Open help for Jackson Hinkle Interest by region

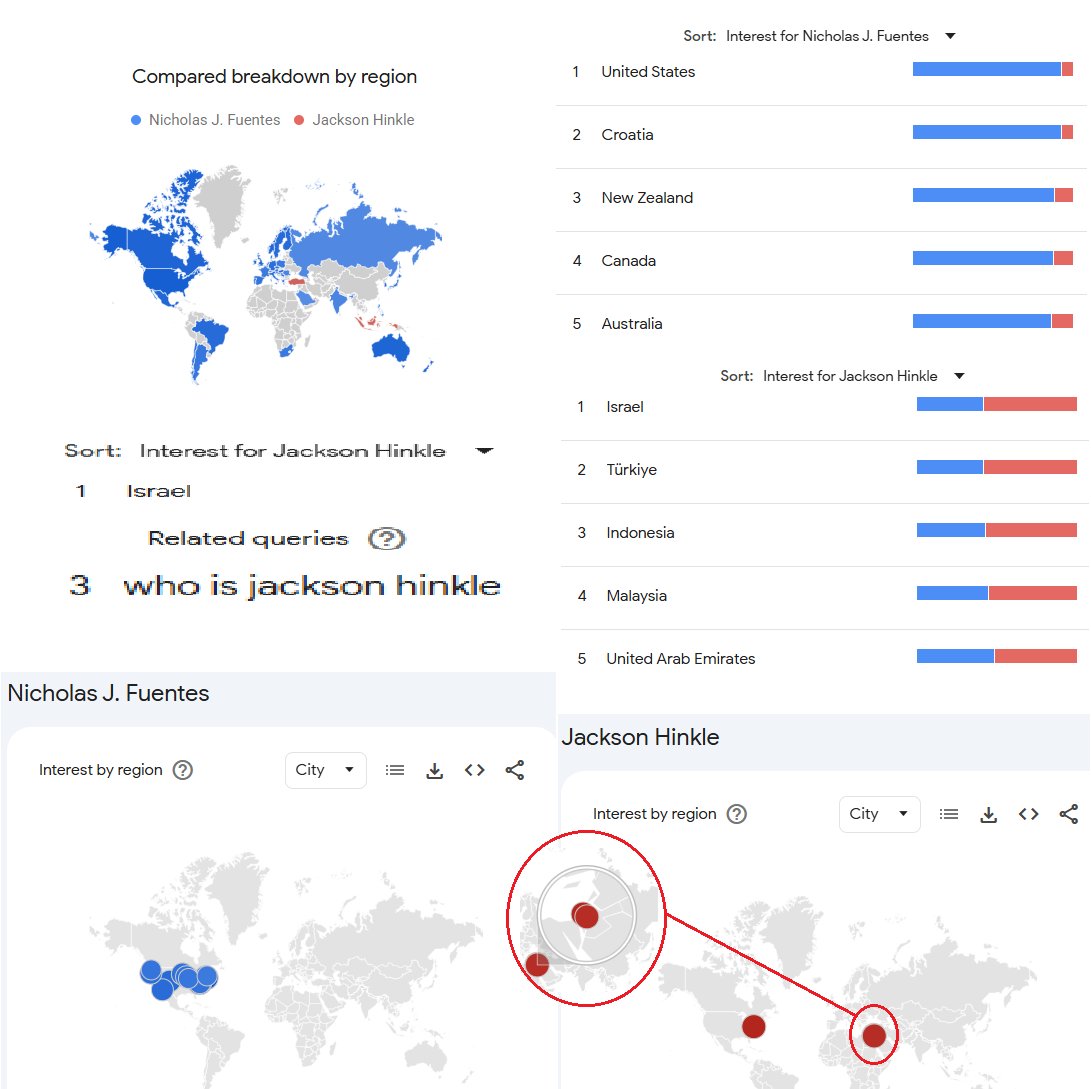[736, 813]
